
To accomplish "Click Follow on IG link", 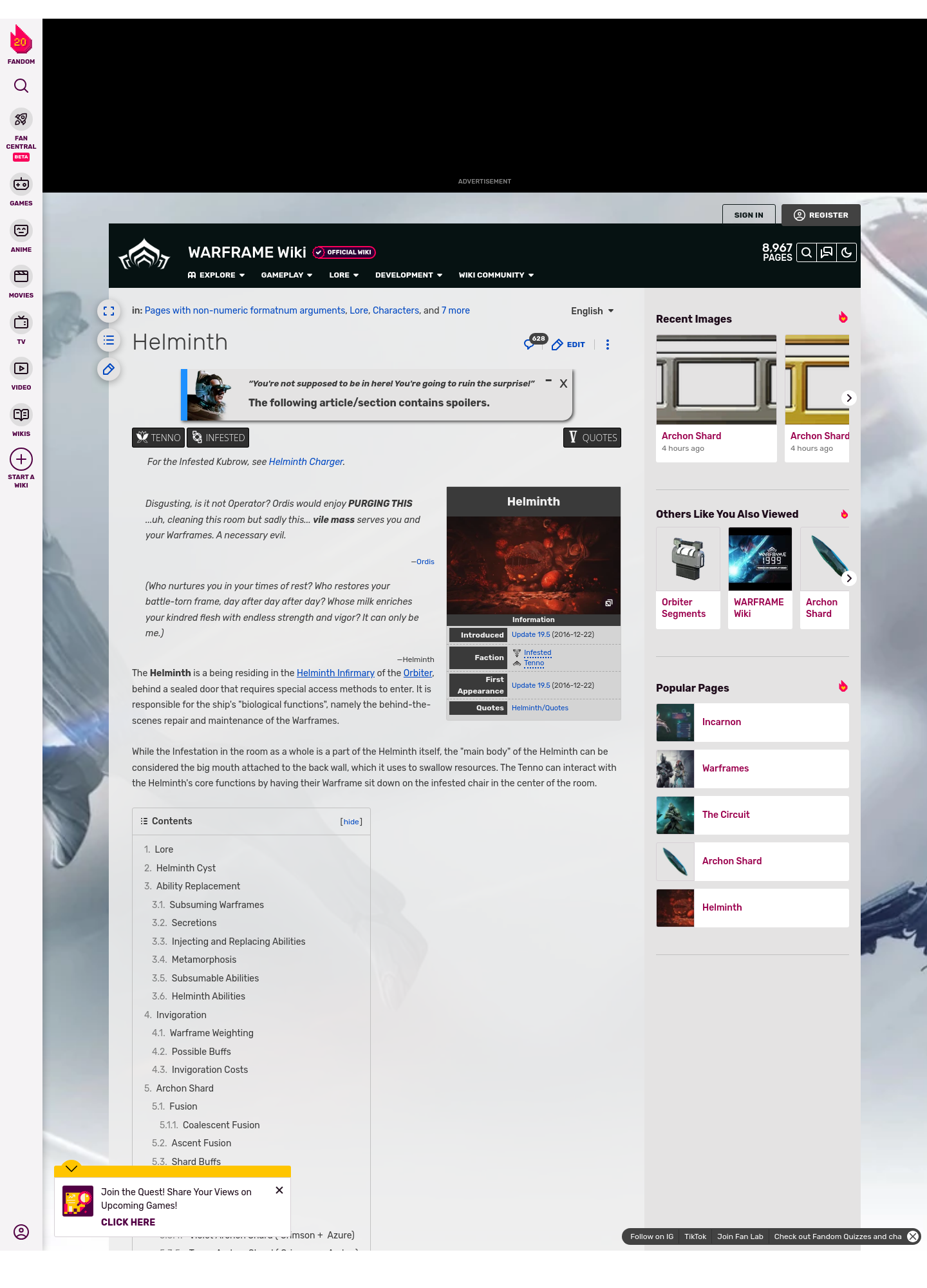I will tap(651, 1236).
